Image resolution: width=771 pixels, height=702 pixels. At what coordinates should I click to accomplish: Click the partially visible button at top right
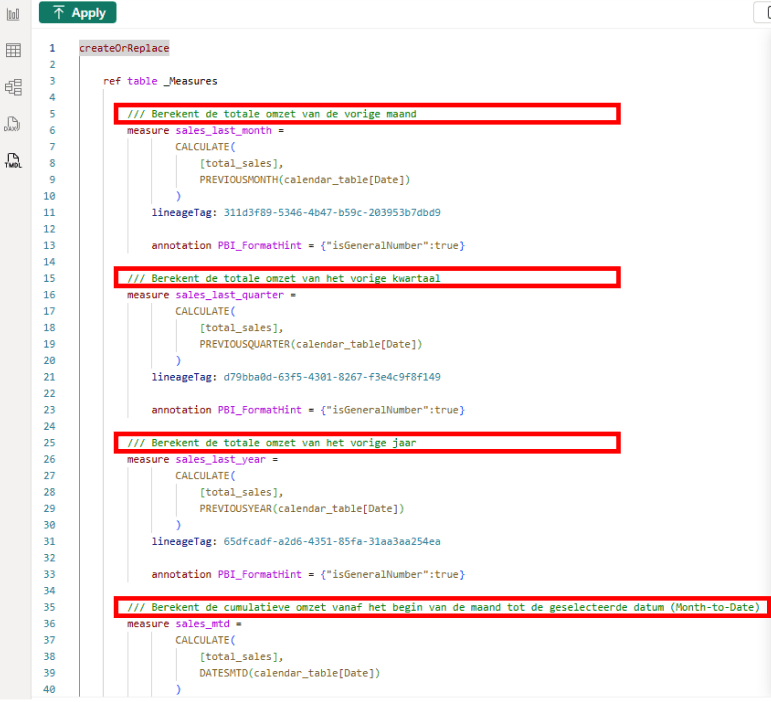(762, 13)
